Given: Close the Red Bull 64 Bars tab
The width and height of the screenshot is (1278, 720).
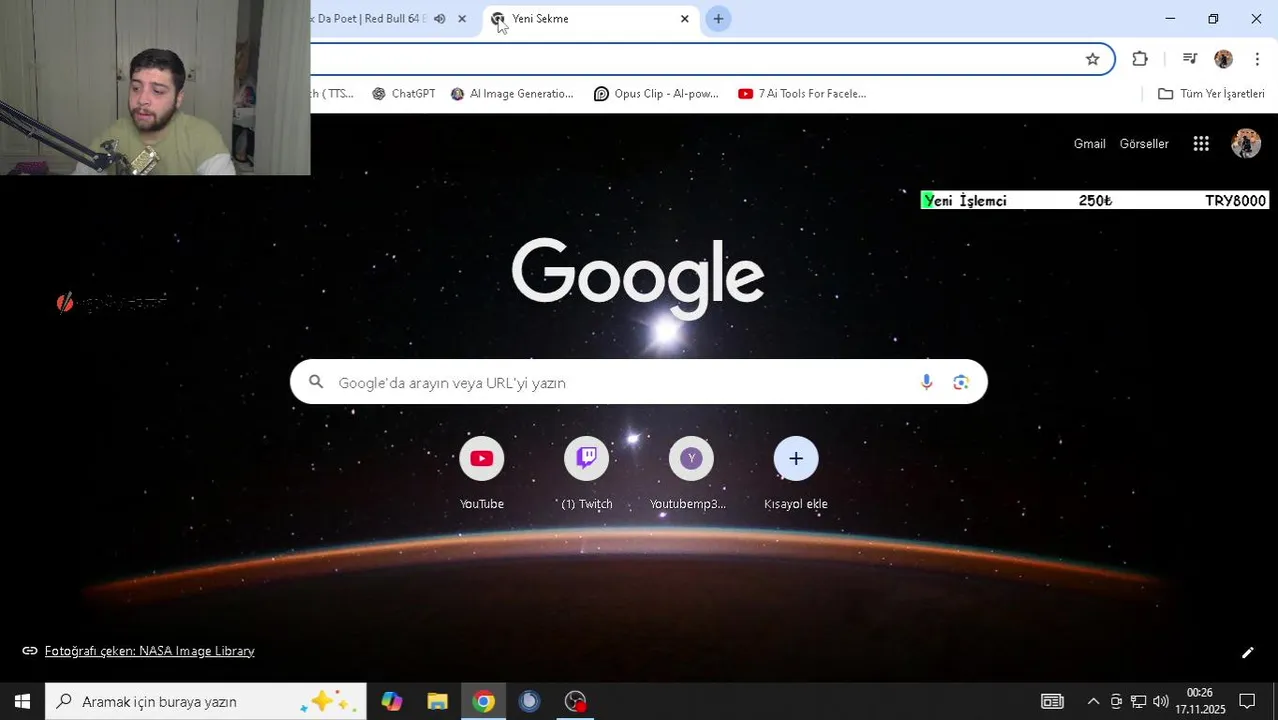Looking at the screenshot, I should pyautogui.click(x=462, y=19).
